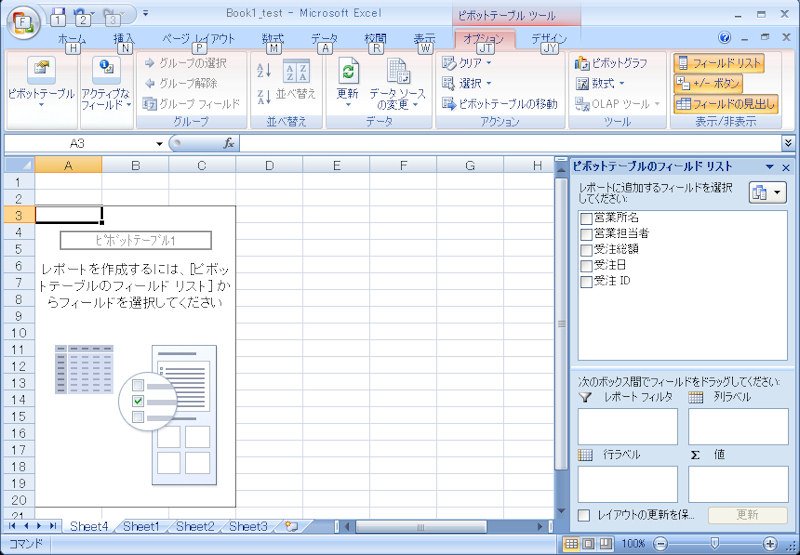Go to first sheet with navigation arrow
Screen dimensions: 800x555
click(x=12, y=526)
